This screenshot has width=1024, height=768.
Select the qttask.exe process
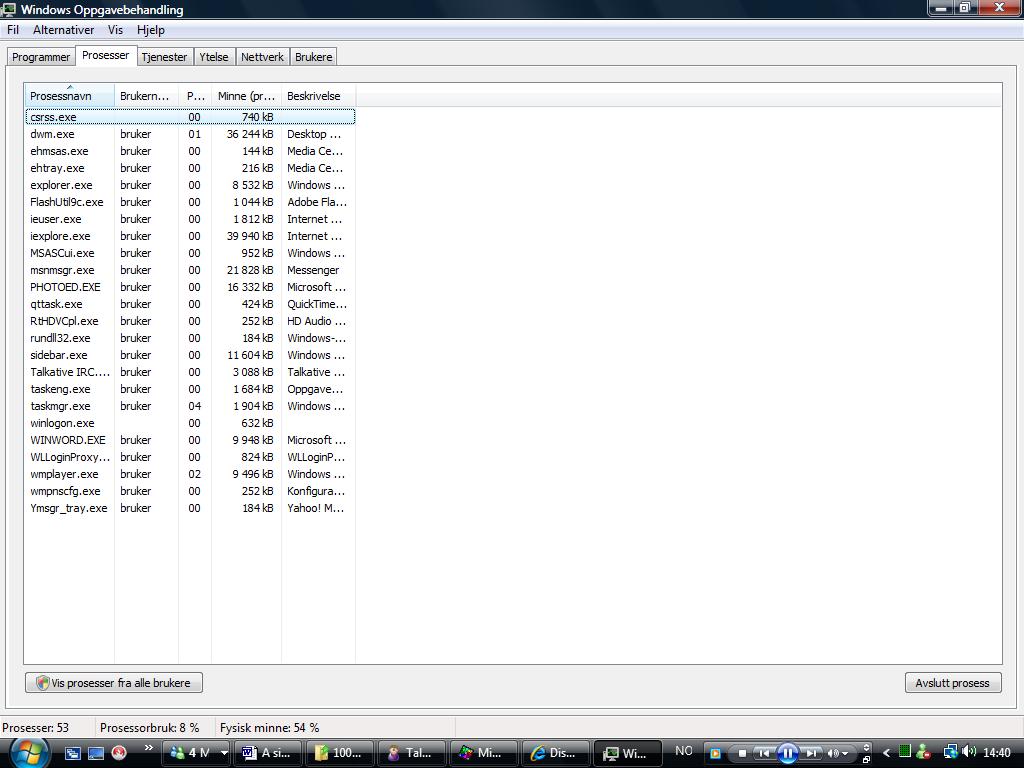[190, 304]
